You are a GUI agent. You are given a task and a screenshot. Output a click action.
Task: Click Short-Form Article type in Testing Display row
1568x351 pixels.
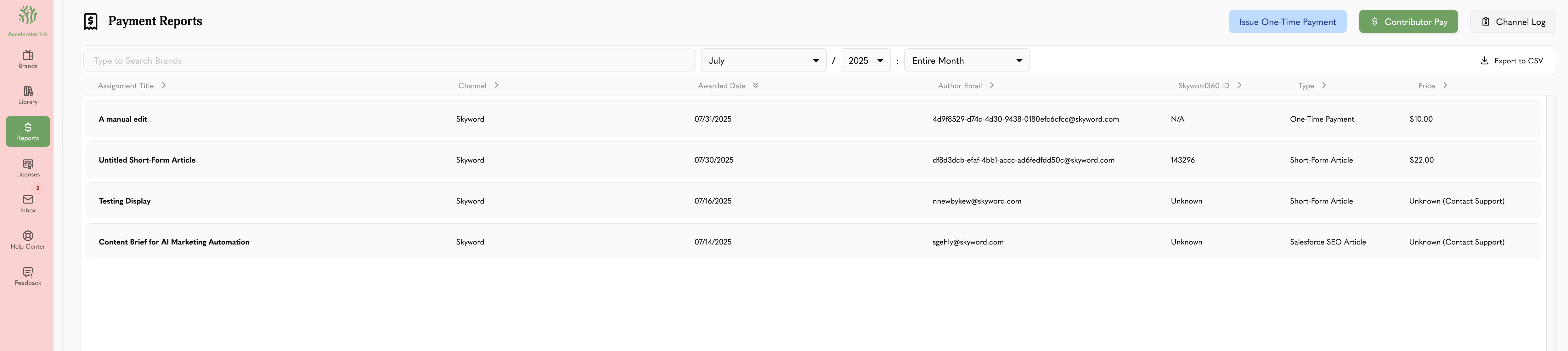1321,200
